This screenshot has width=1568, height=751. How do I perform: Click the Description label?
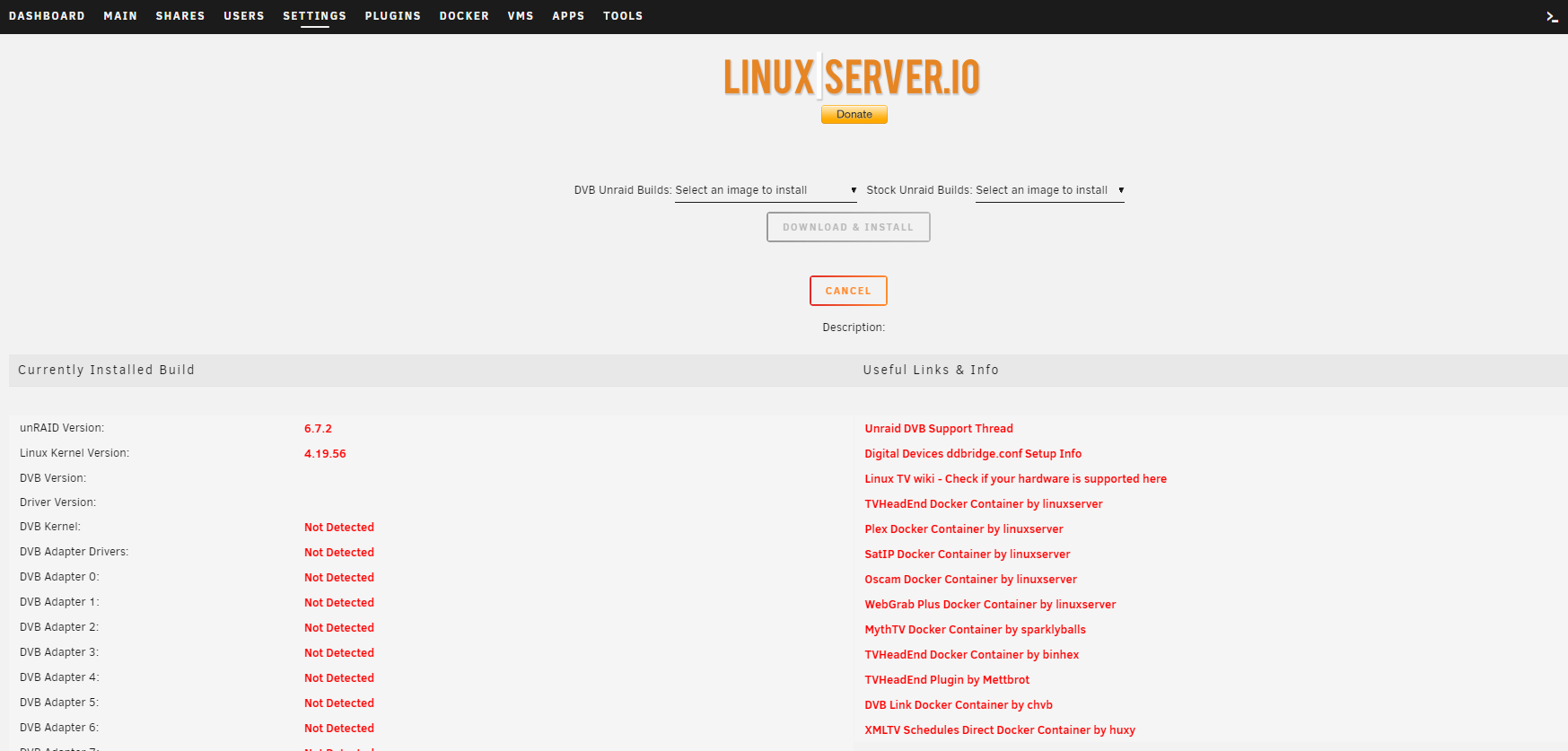point(854,327)
